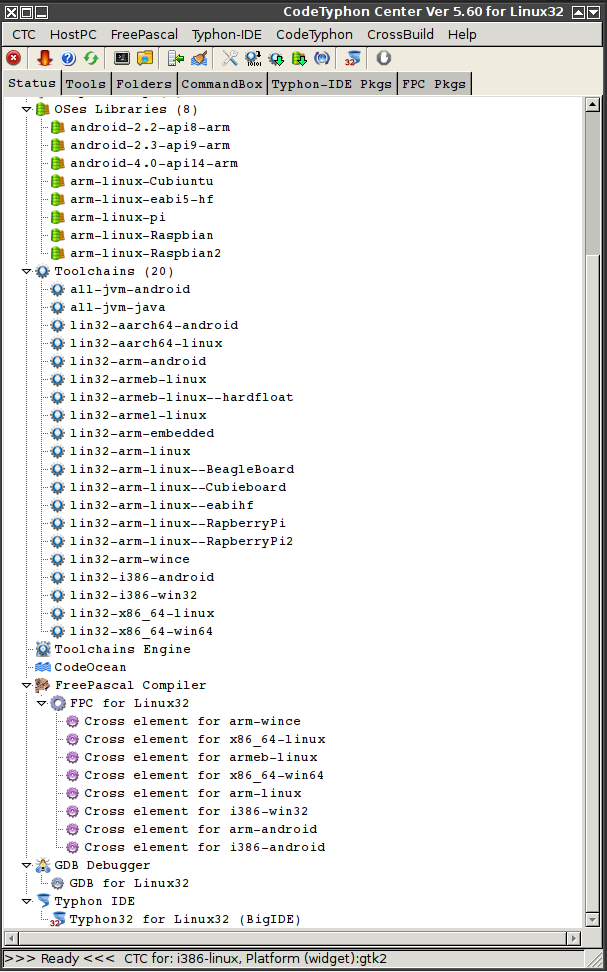Click the FPC for Linux32 ring icon
Viewport: 607px width, 972px height.
[58, 703]
